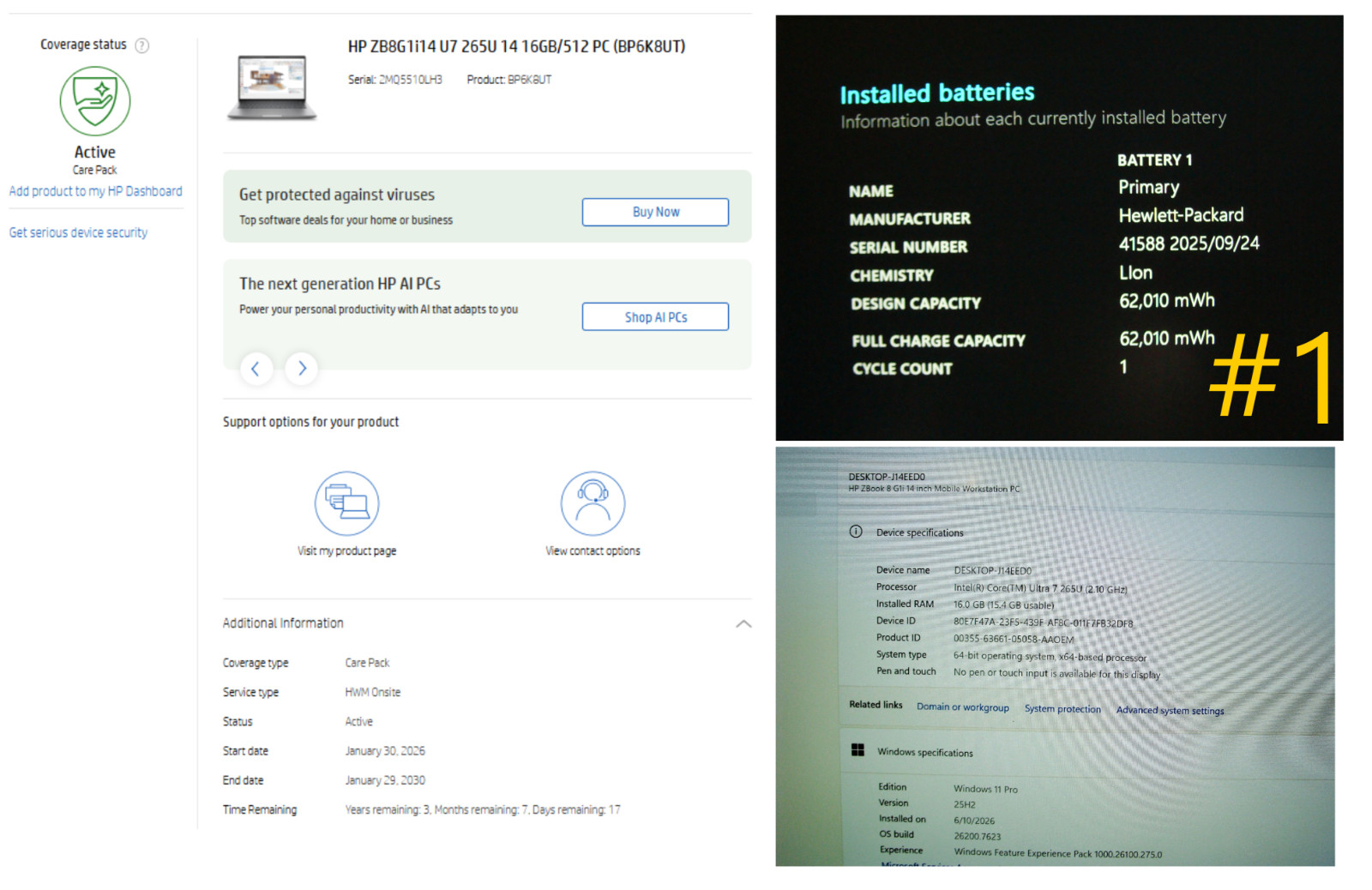Screen dimensions: 1372x890
Task: Click the Pen and touch value text
Action: (1056, 674)
